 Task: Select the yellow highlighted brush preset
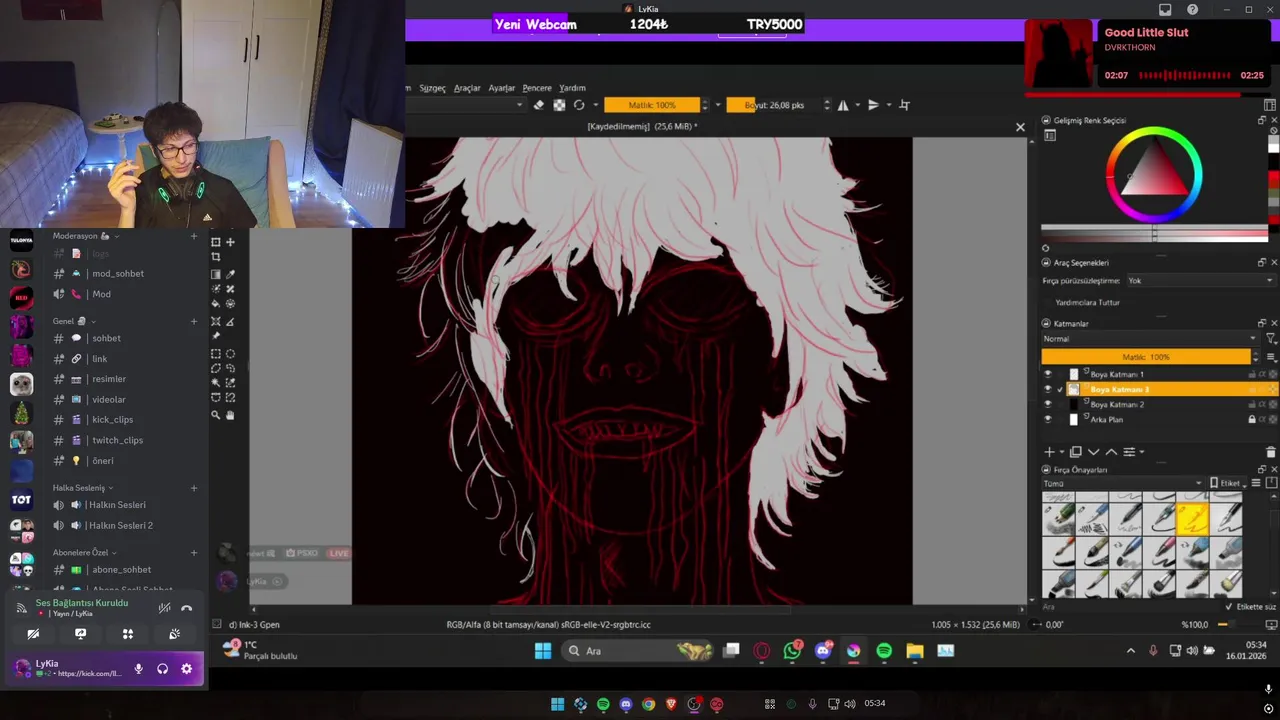coord(1192,519)
